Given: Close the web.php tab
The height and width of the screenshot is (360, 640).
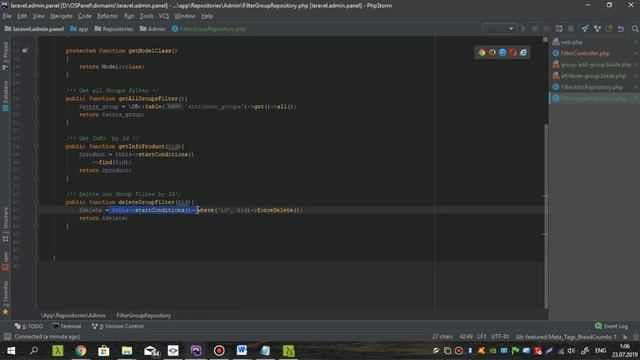Looking at the screenshot, I should [636, 42].
